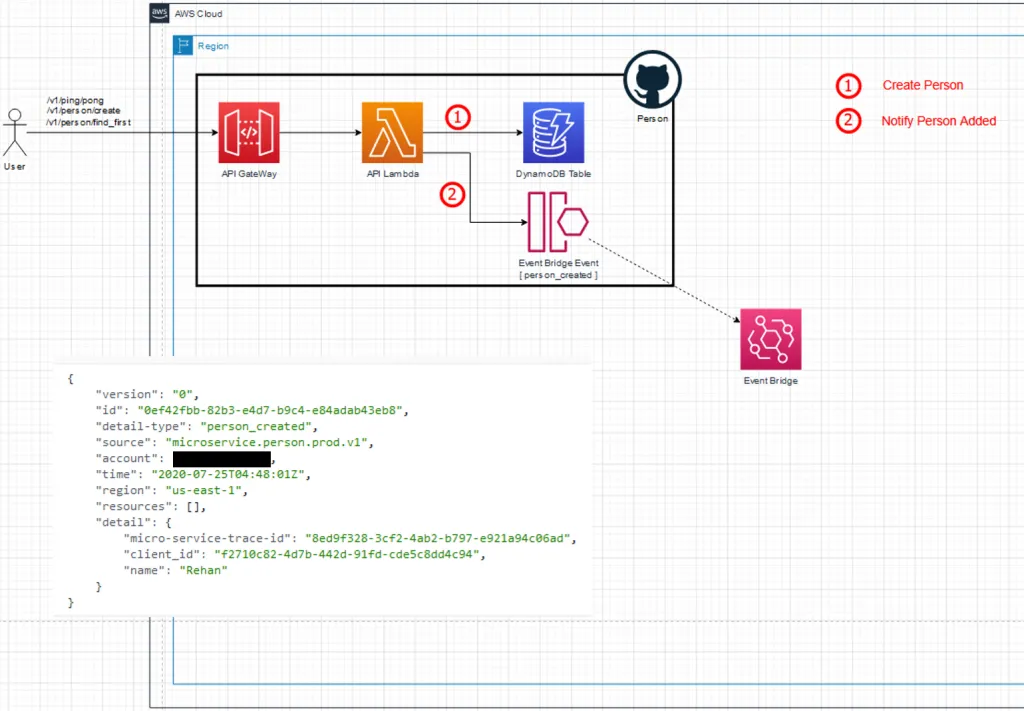Viewport: 1024px width, 711px height.
Task: Select circle 1 on the Lambda to DynamoDB arrow
Action: (x=457, y=117)
